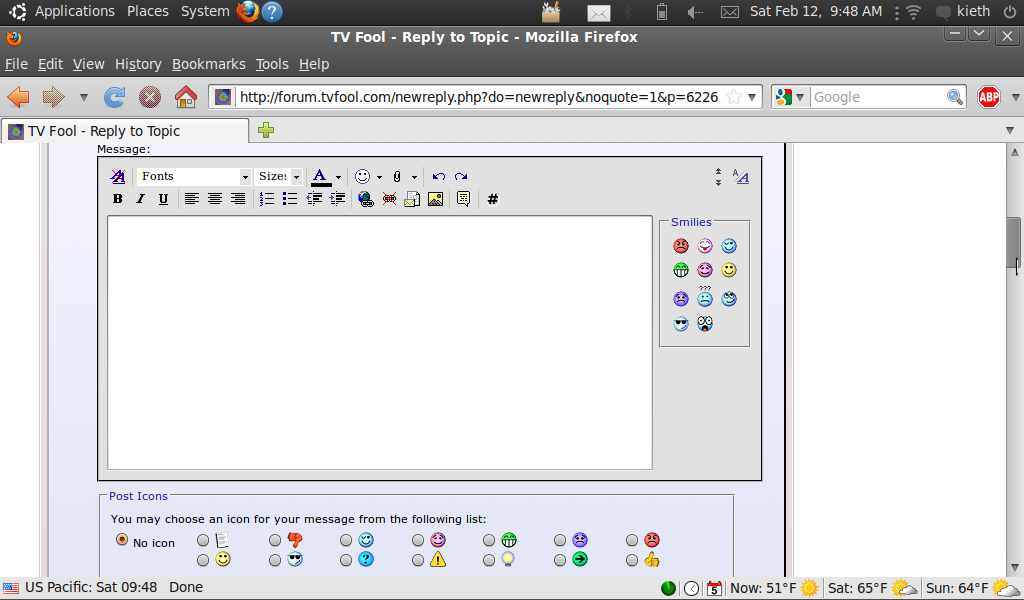Viewport: 1024px width, 600px height.
Task: Click the insert image icon
Action: pos(435,199)
